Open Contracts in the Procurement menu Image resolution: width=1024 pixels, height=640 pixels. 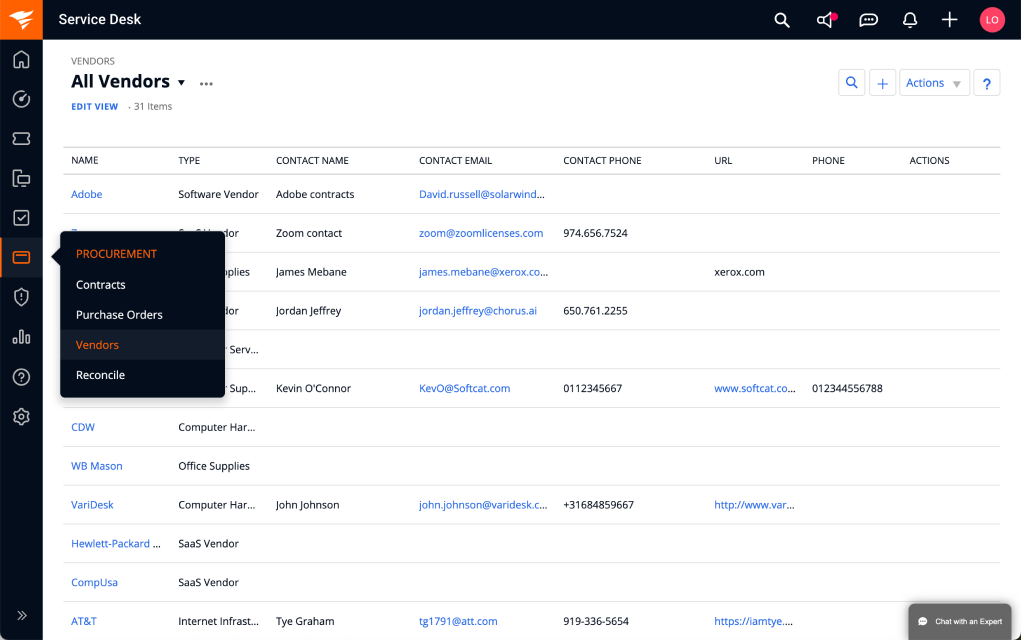click(101, 284)
